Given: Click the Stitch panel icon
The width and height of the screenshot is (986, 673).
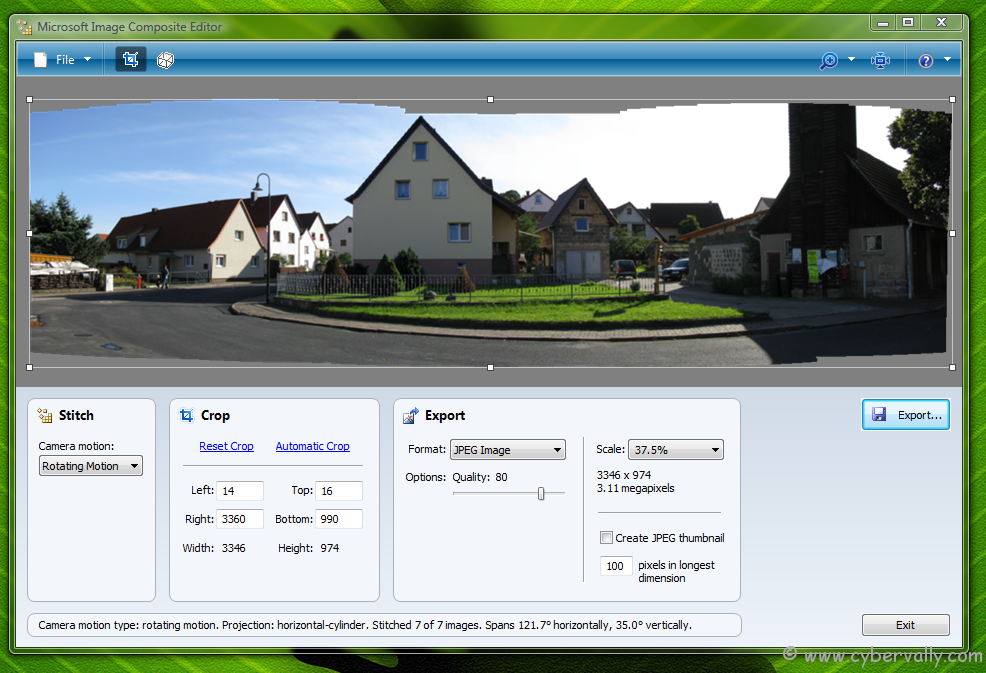Looking at the screenshot, I should tap(45, 415).
